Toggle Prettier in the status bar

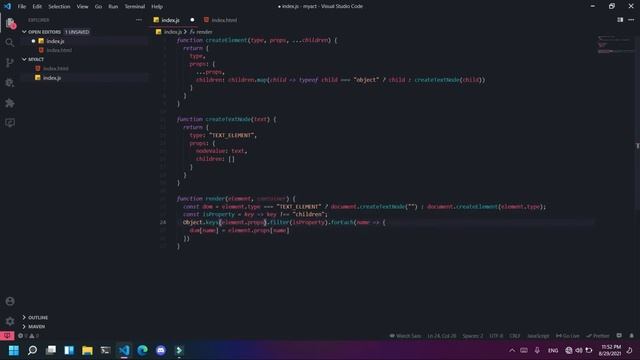(598, 336)
